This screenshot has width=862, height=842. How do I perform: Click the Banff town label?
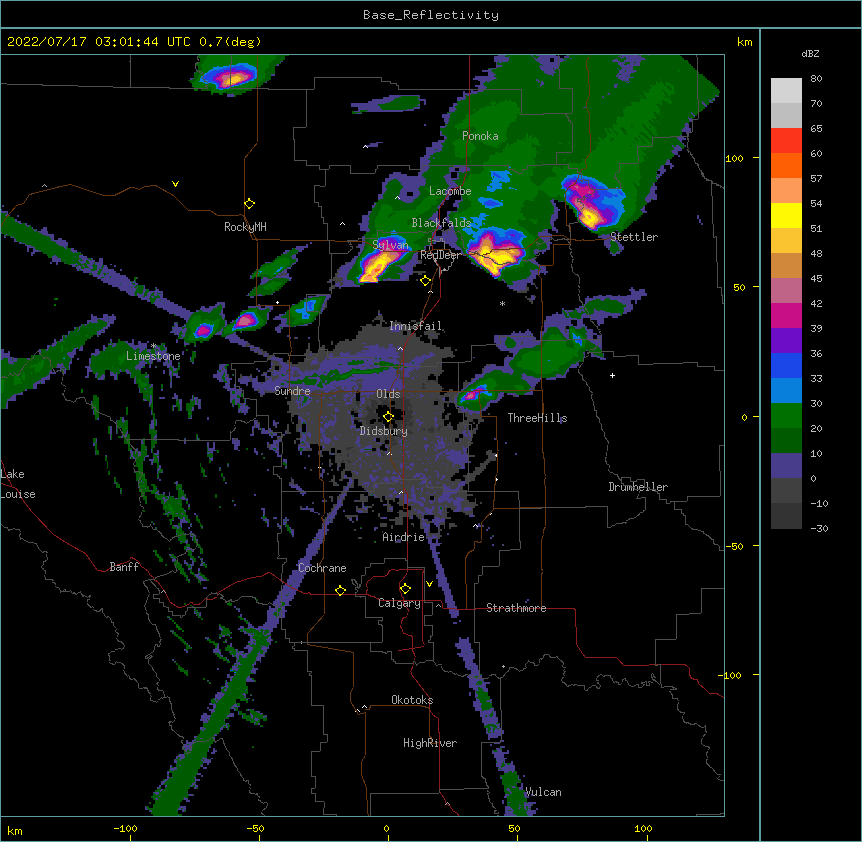(x=124, y=567)
